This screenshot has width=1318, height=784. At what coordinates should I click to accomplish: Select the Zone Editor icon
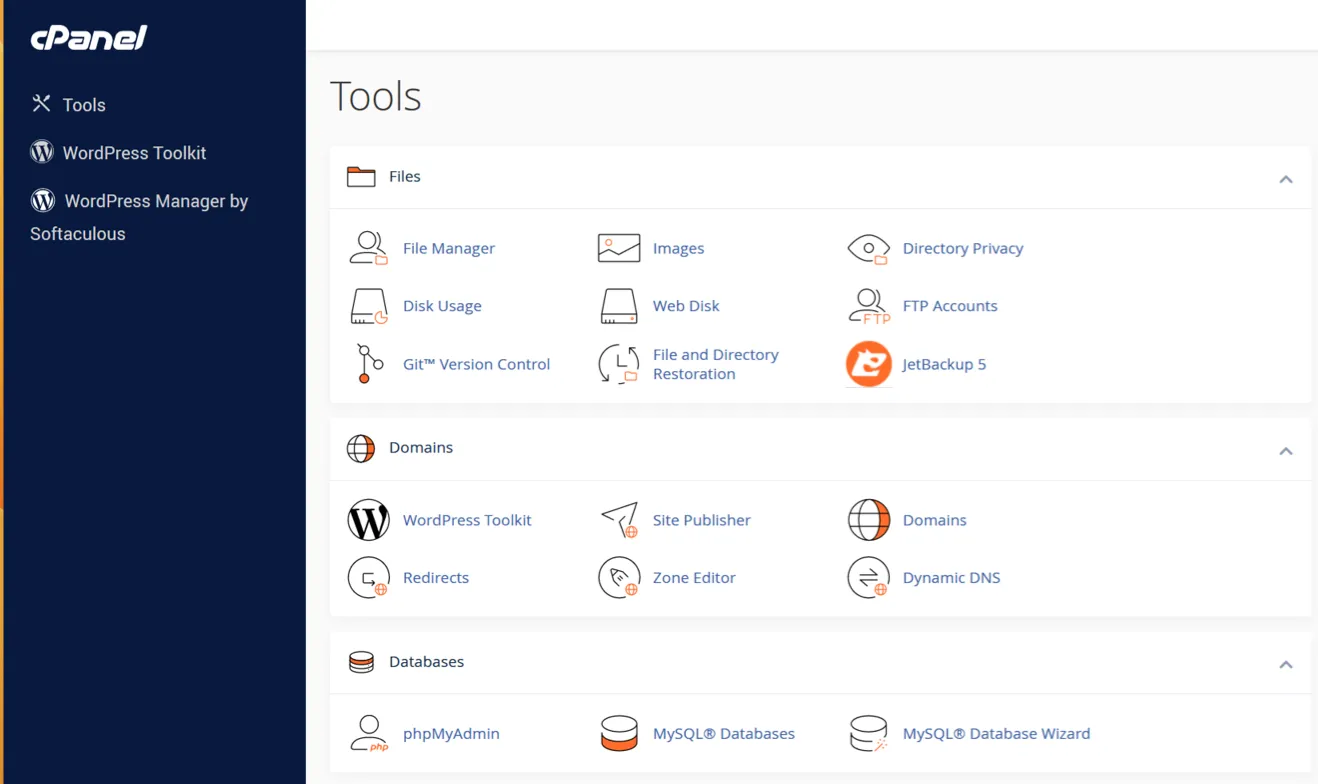click(618, 577)
